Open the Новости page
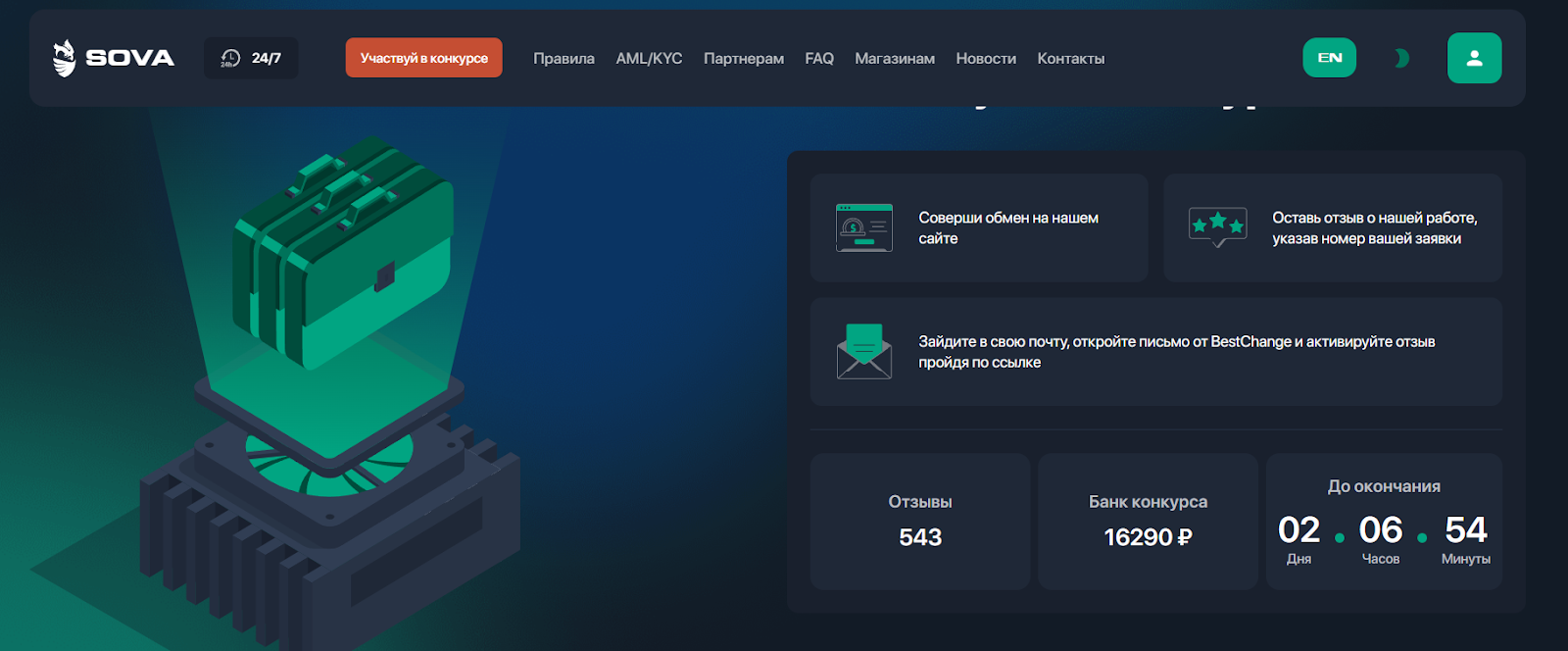The image size is (1568, 651). (986, 59)
